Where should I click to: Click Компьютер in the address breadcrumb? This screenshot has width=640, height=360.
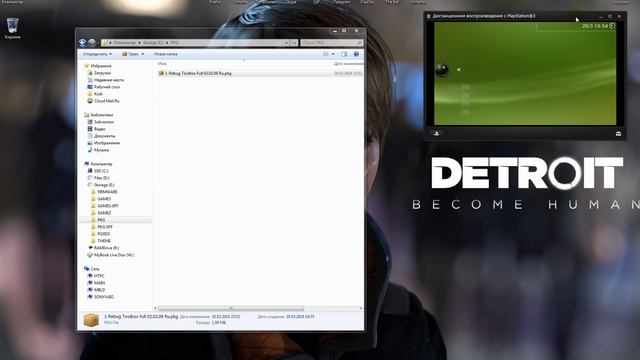pyautogui.click(x=125, y=42)
